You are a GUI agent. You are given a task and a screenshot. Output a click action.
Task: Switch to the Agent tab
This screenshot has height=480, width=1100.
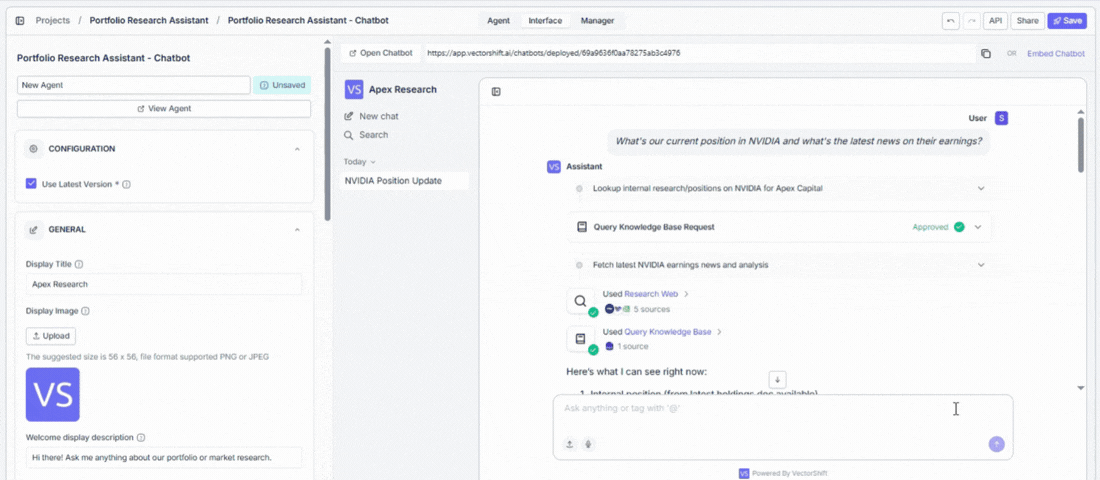[x=499, y=20]
